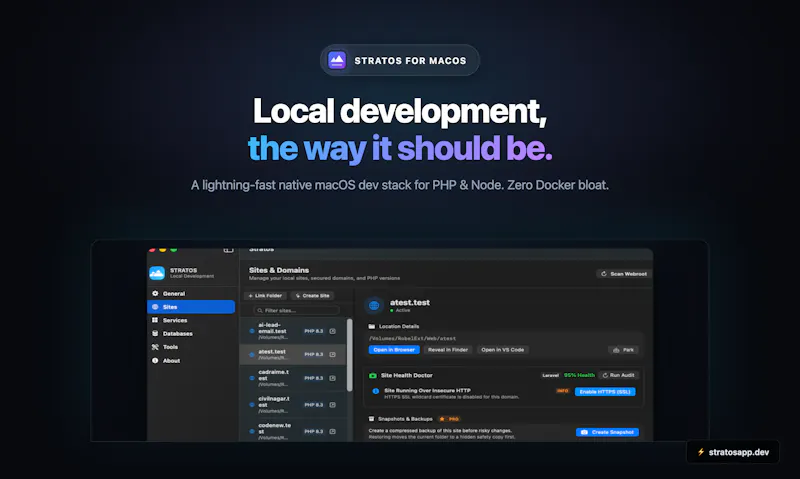Click the PHP 8.3 badge on ai-lead-email.test
The width and height of the screenshot is (800, 479).
tap(314, 331)
